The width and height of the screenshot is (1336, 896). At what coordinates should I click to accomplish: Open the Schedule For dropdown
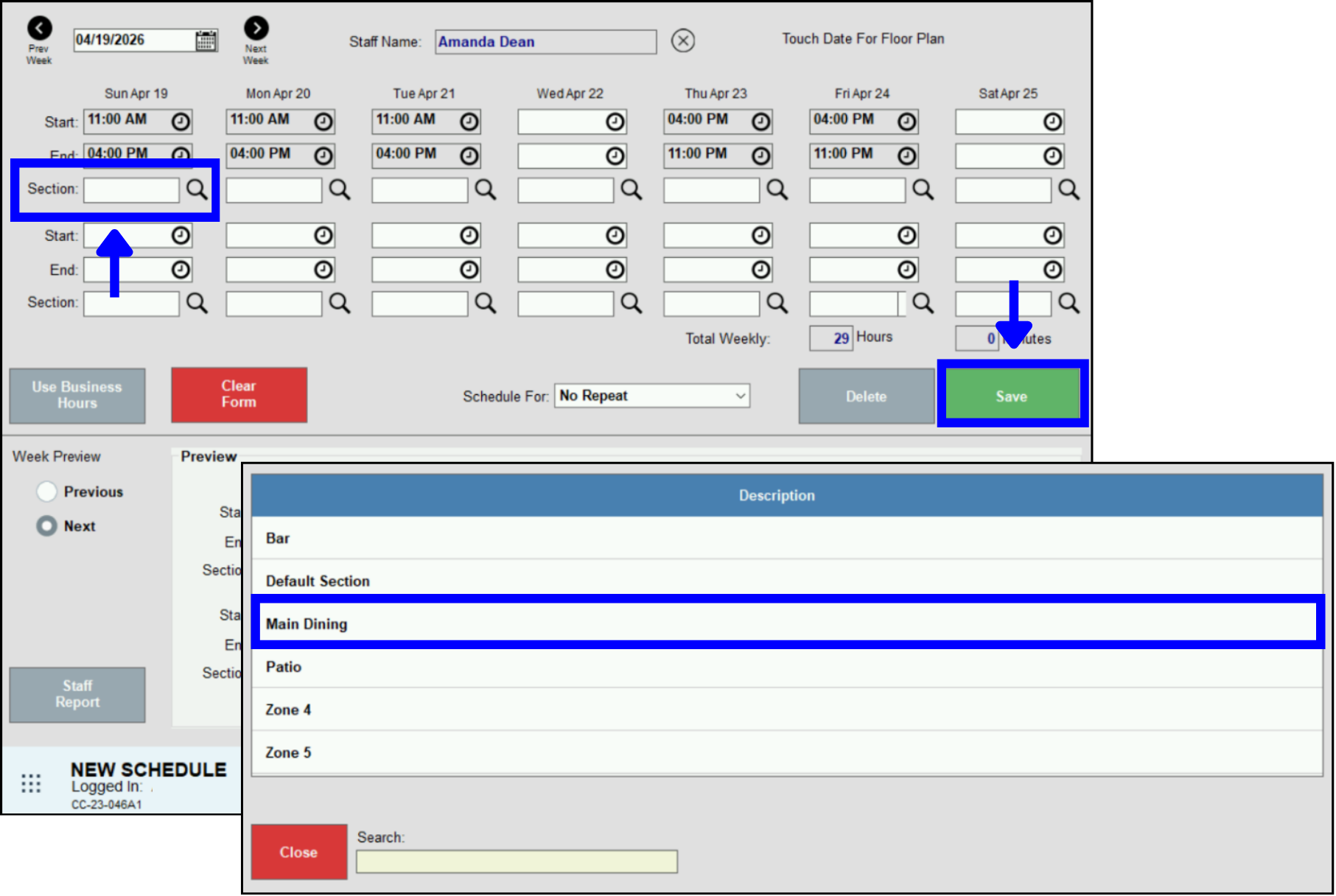[x=651, y=396]
